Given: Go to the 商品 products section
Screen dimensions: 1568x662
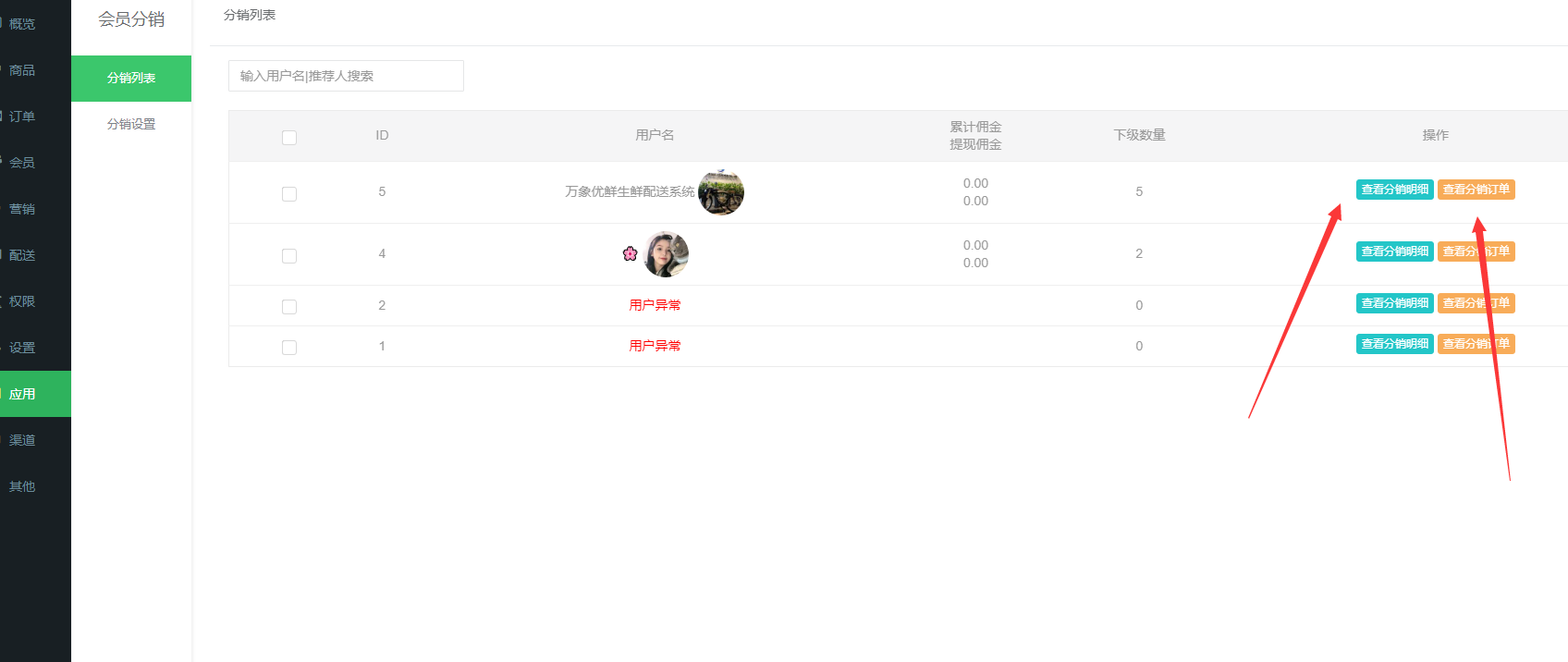Looking at the screenshot, I should 22,70.
